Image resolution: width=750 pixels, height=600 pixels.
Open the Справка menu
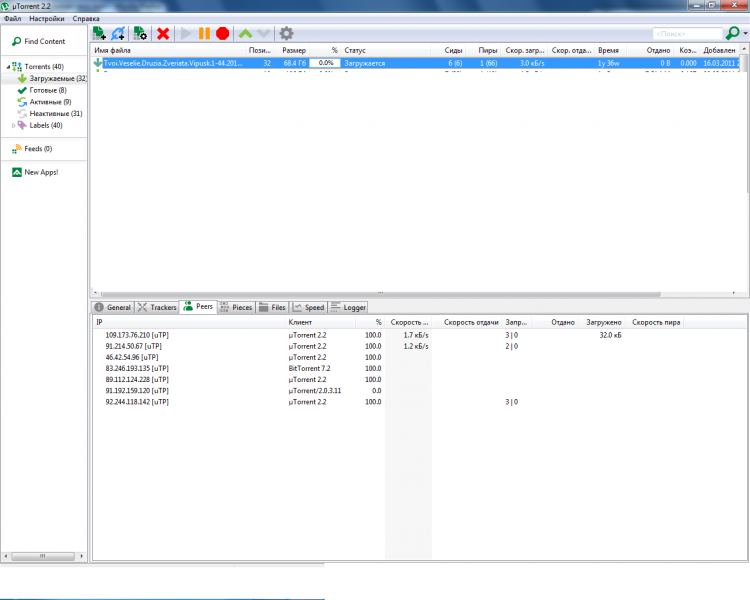pyautogui.click(x=86, y=19)
